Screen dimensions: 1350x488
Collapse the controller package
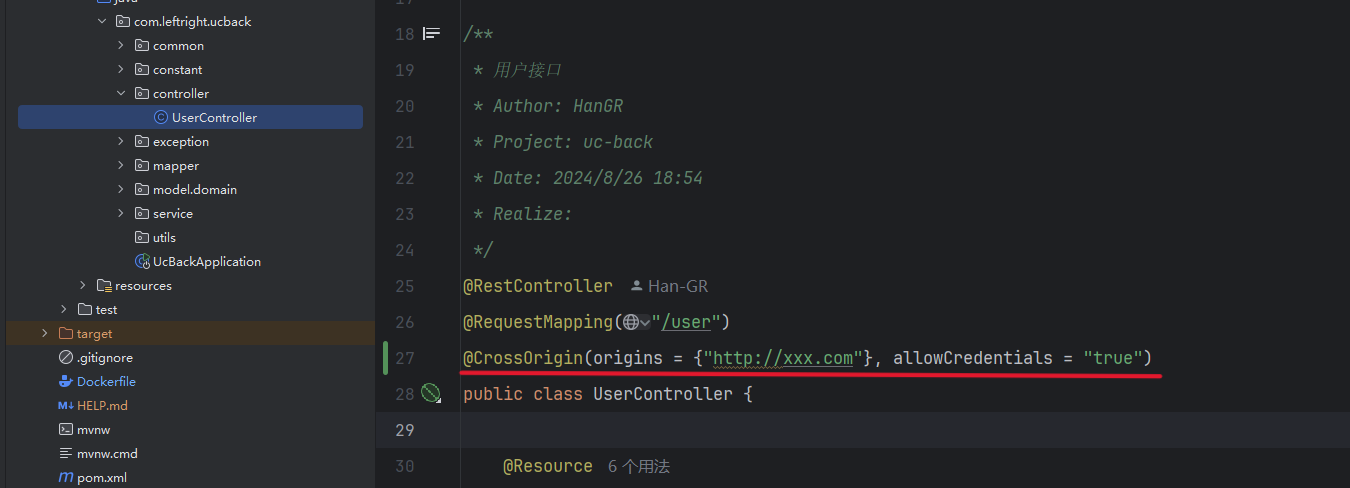point(121,93)
